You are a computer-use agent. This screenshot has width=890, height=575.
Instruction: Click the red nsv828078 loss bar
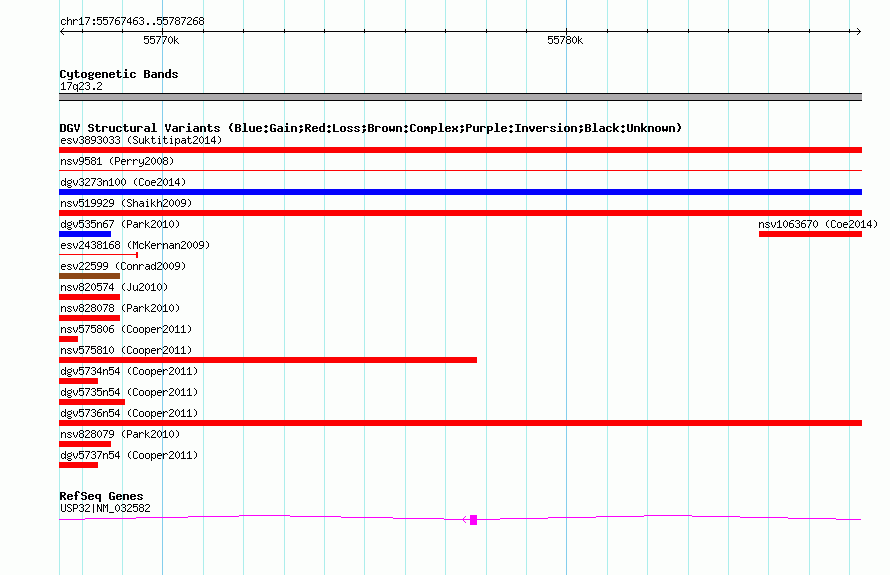pos(90,318)
